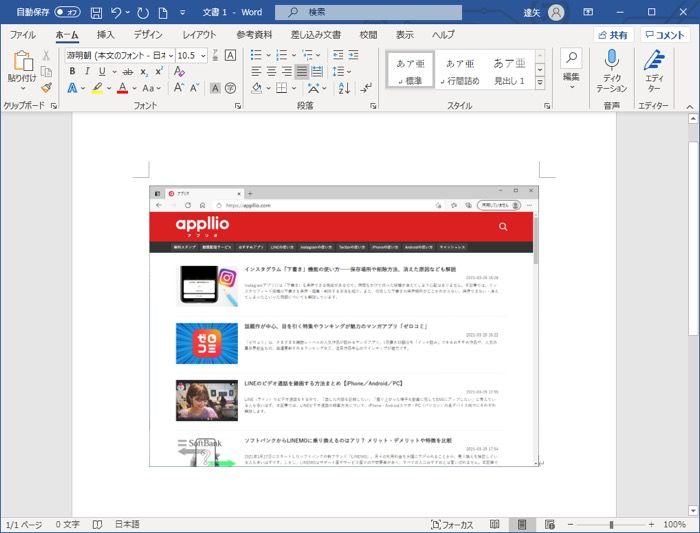
Task: Toggle Show paragraph marks
Action: click(366, 88)
